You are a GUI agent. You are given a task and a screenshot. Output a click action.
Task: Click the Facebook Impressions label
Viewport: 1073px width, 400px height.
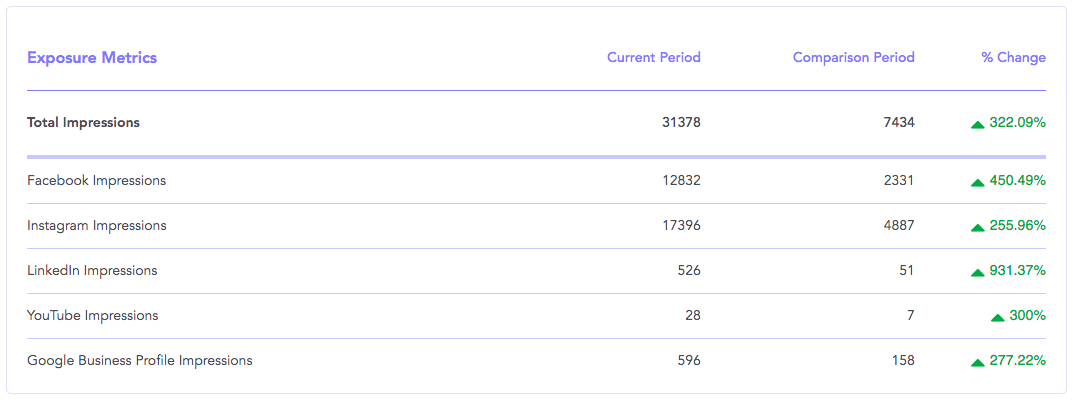coord(96,181)
